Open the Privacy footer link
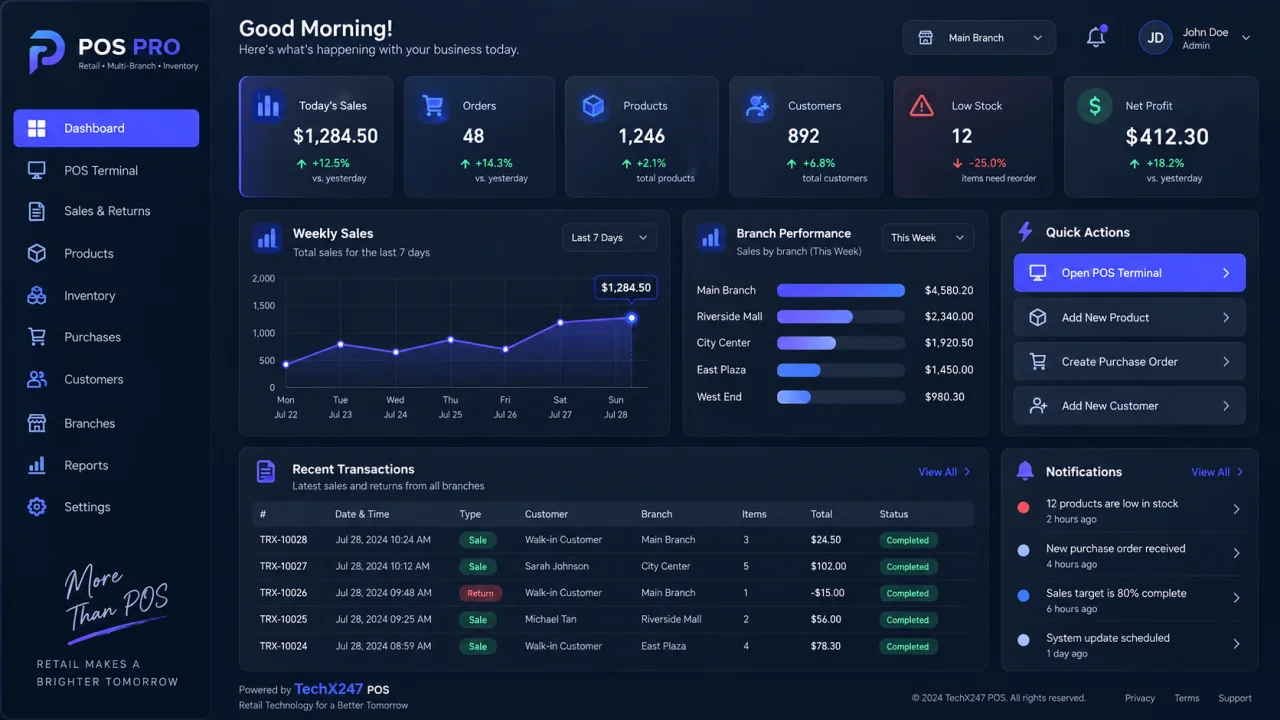 [1140, 698]
